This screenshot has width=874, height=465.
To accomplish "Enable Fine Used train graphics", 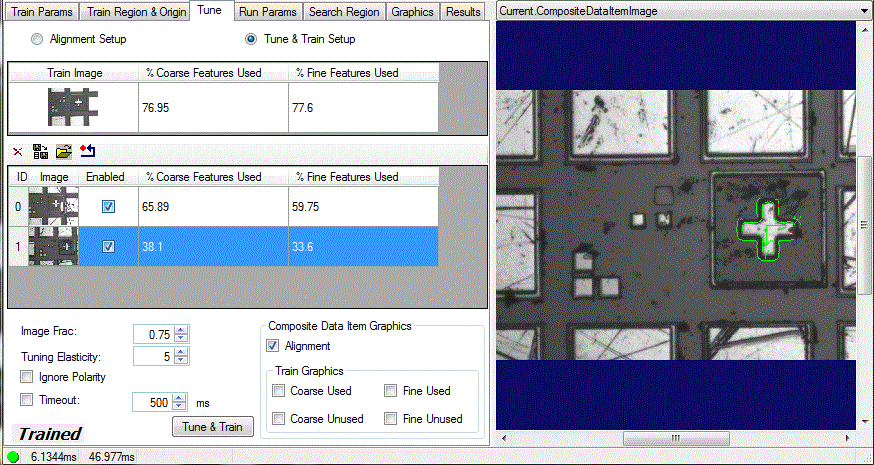I will (x=391, y=391).
